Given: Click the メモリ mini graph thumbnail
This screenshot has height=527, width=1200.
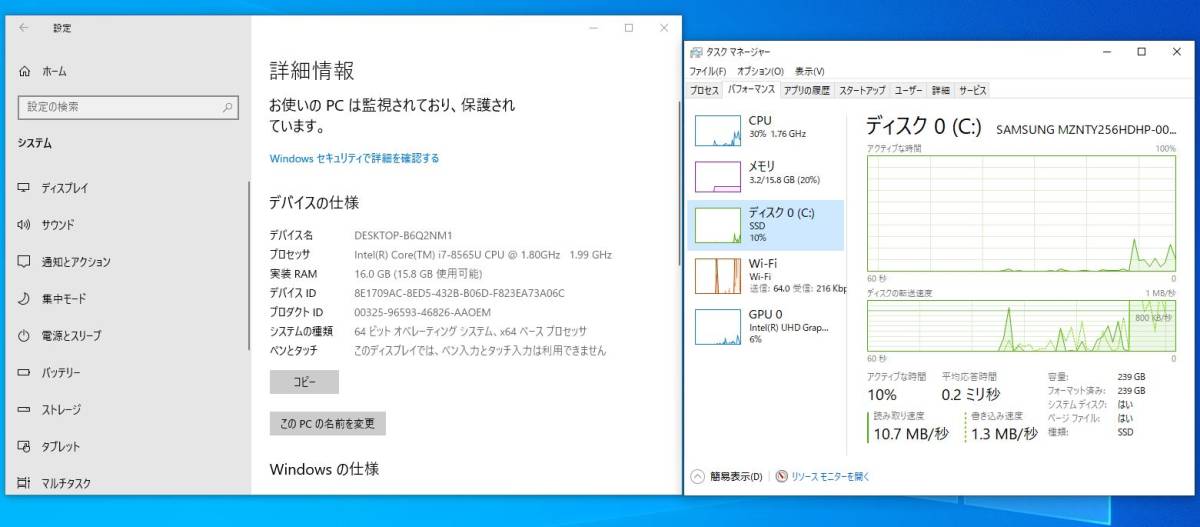Looking at the screenshot, I should tap(716, 177).
